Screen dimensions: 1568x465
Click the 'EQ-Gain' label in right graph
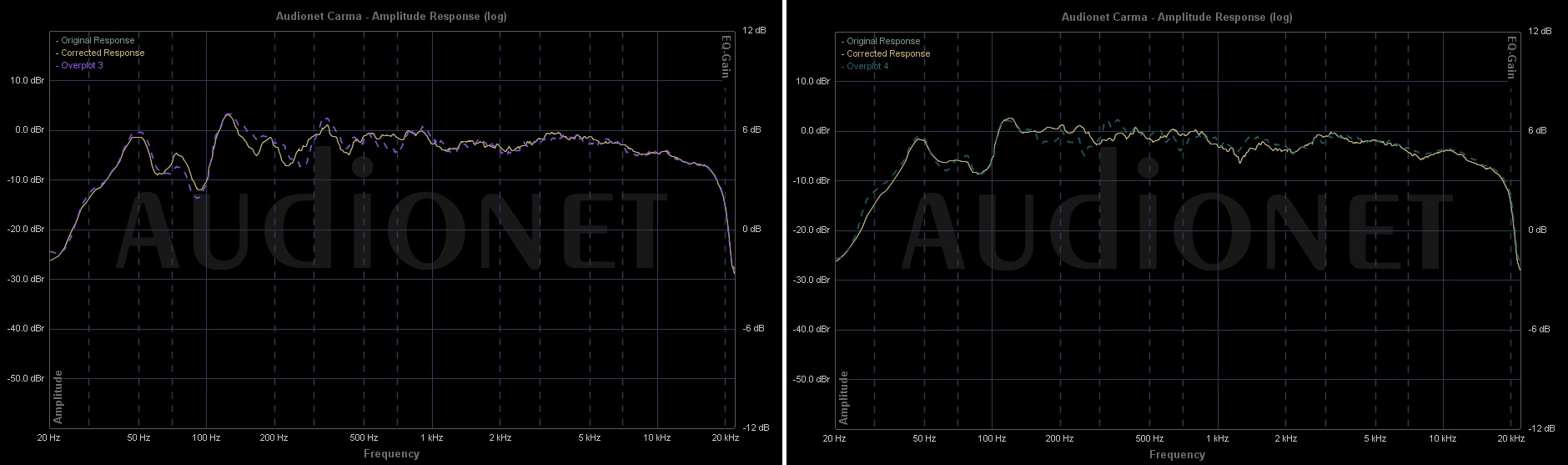pyautogui.click(x=1511, y=58)
